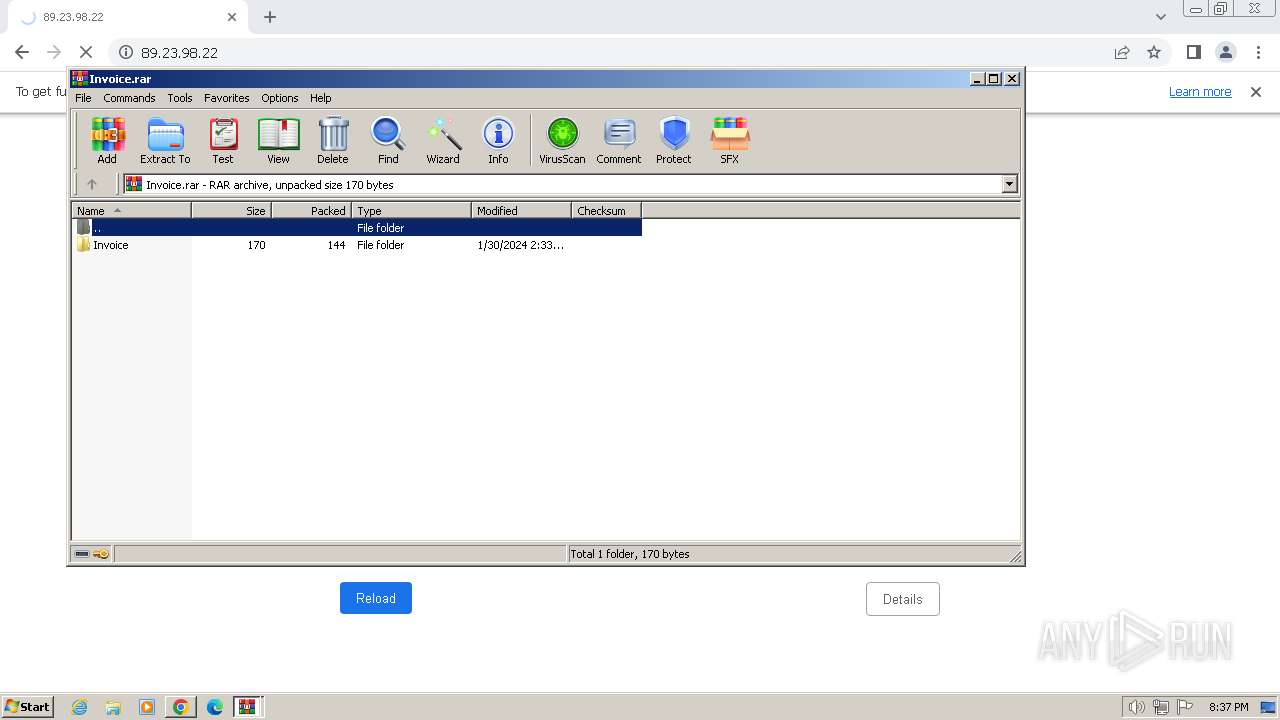Close the 89.23.98.22 browser tab
The height and width of the screenshot is (720, 1280).
tap(232, 17)
